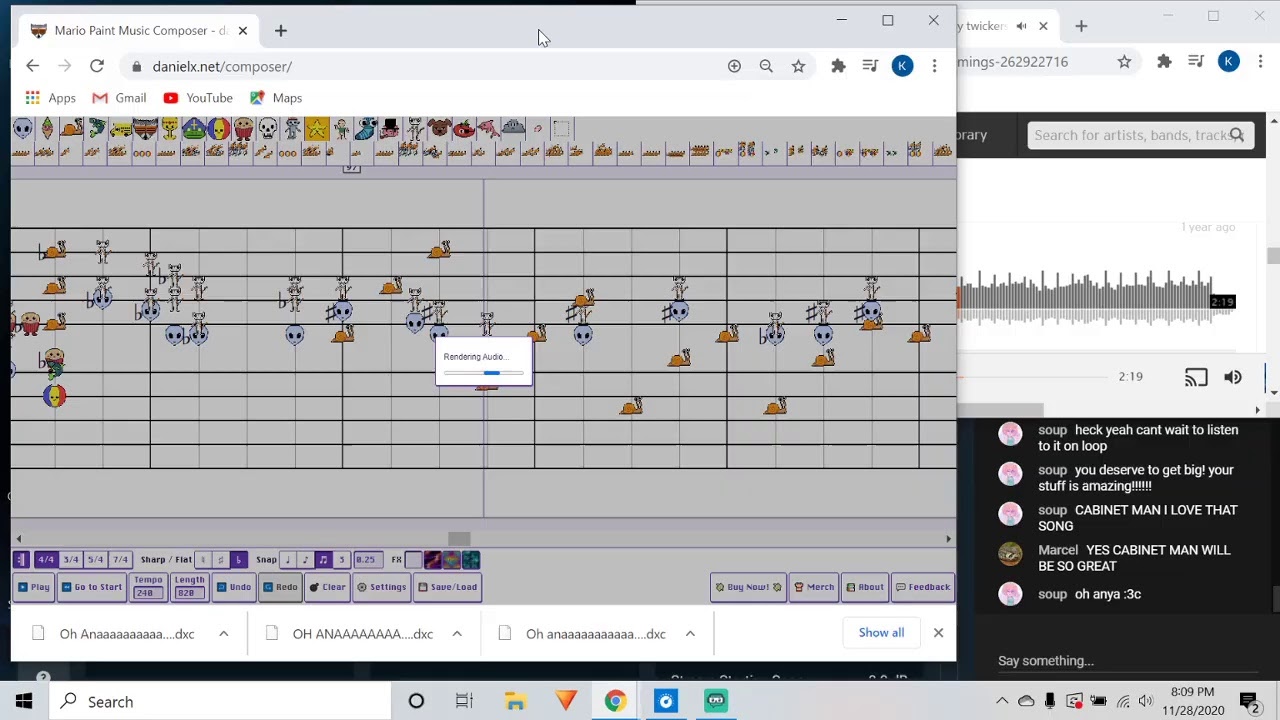Select the gray robot instrument
1280x720 pixels.
point(292,128)
